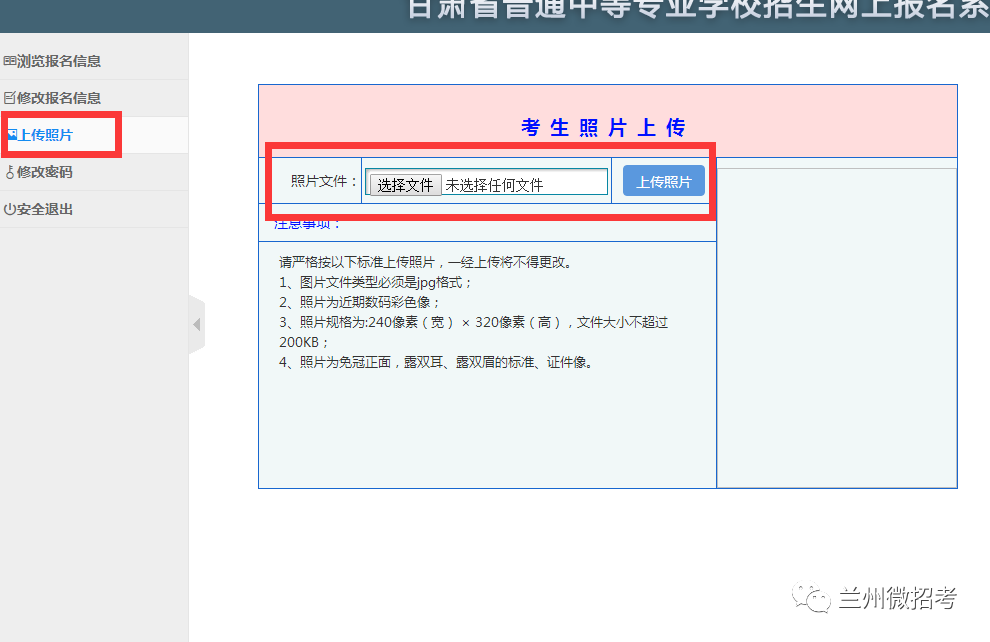Click the power icon beside 安全退出
Viewport: 990px width, 642px height.
(x=10, y=209)
